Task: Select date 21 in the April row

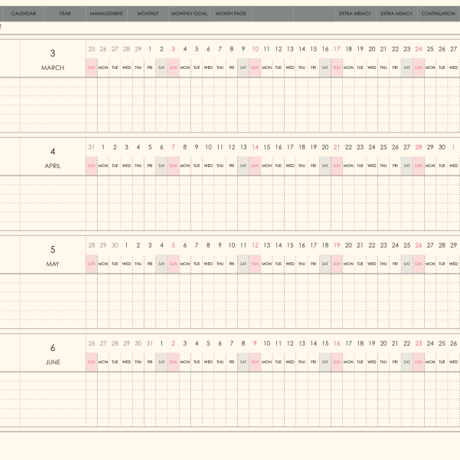Action: click(x=337, y=147)
